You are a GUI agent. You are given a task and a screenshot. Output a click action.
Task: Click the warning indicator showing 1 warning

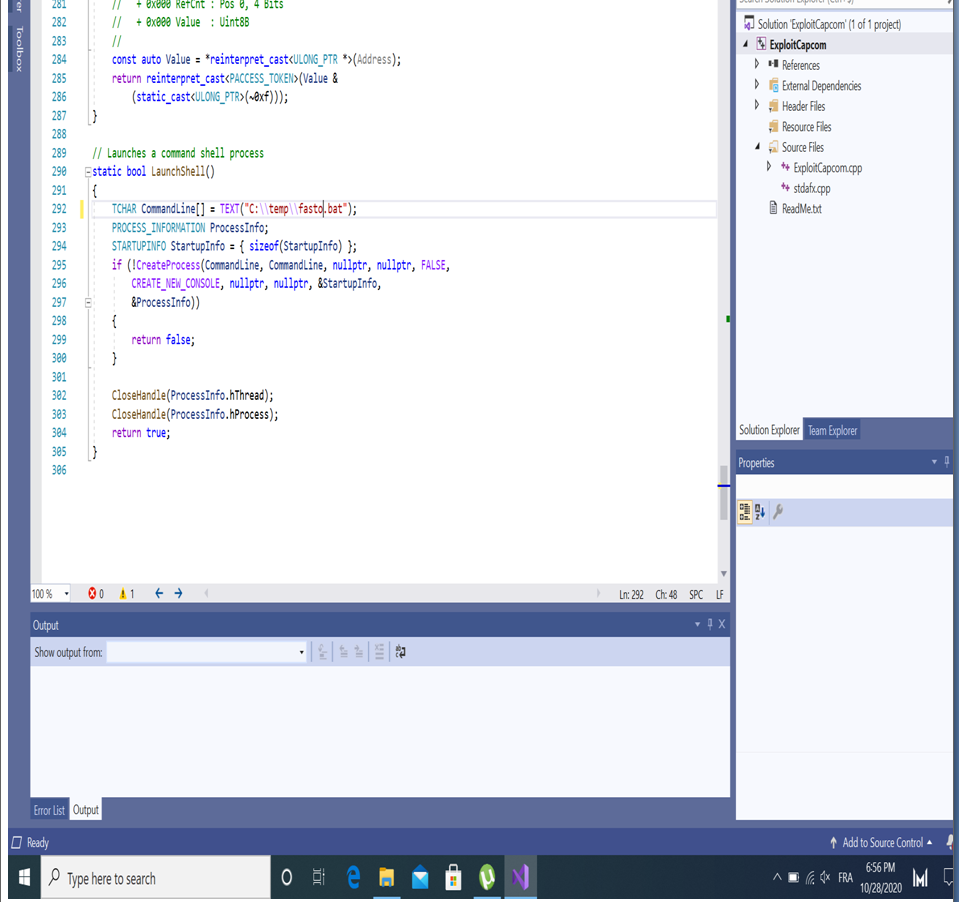coord(124,593)
